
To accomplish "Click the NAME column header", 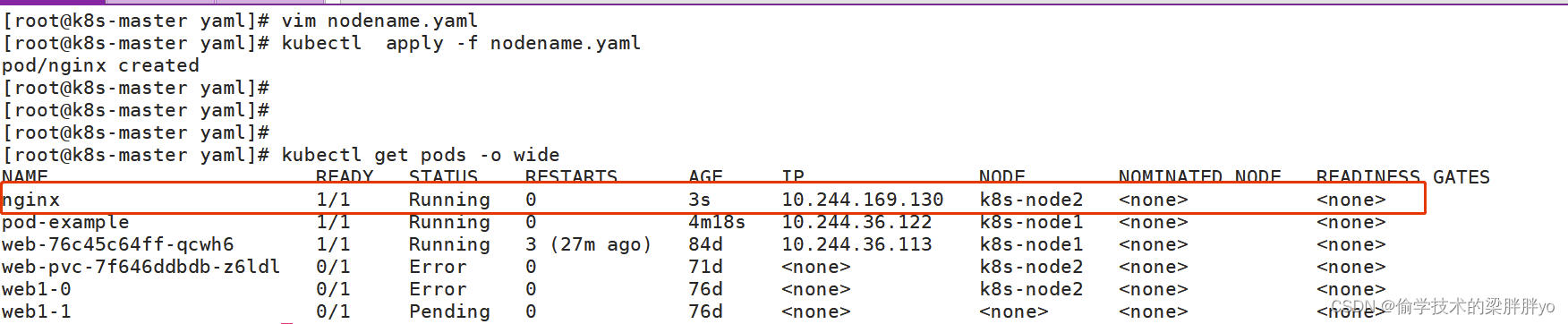I will pos(25,176).
